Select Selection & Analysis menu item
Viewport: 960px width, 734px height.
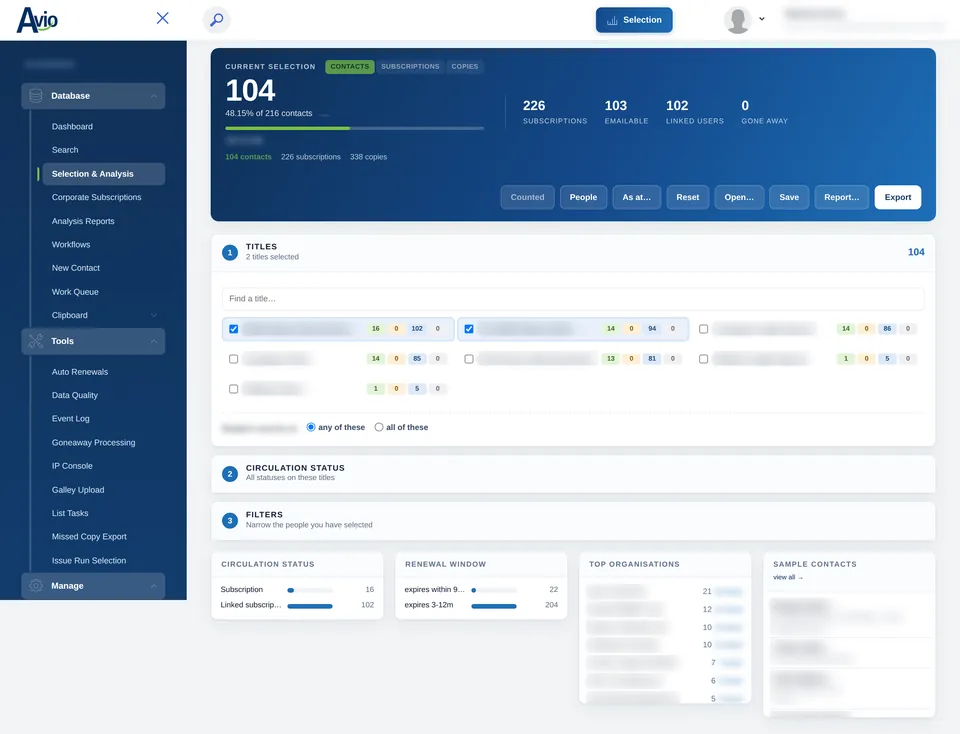click(103, 174)
